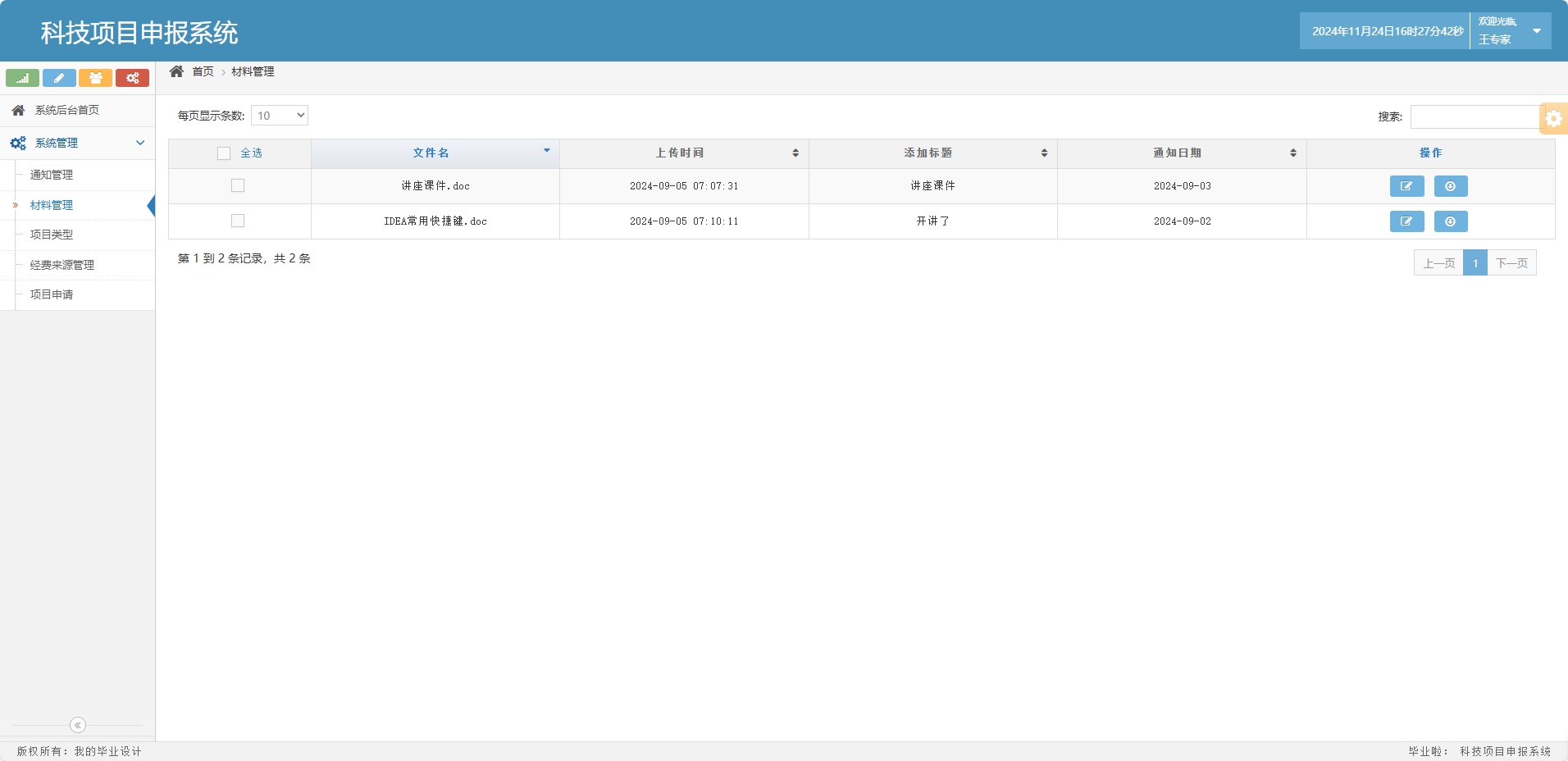
Task: Click the orange users shortcut button
Action: 95,78
